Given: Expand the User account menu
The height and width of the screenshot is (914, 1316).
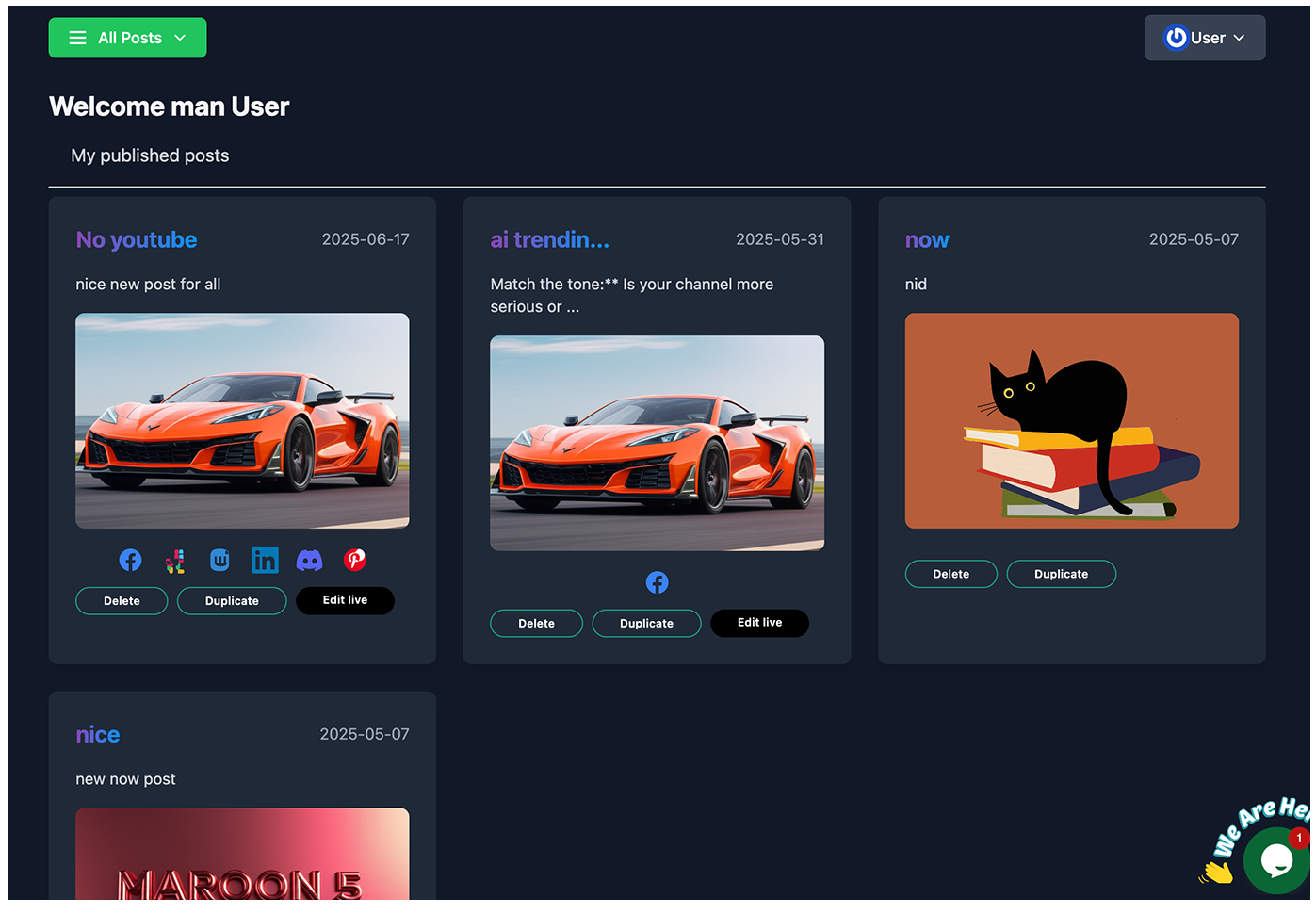Looking at the screenshot, I should [x=1204, y=38].
